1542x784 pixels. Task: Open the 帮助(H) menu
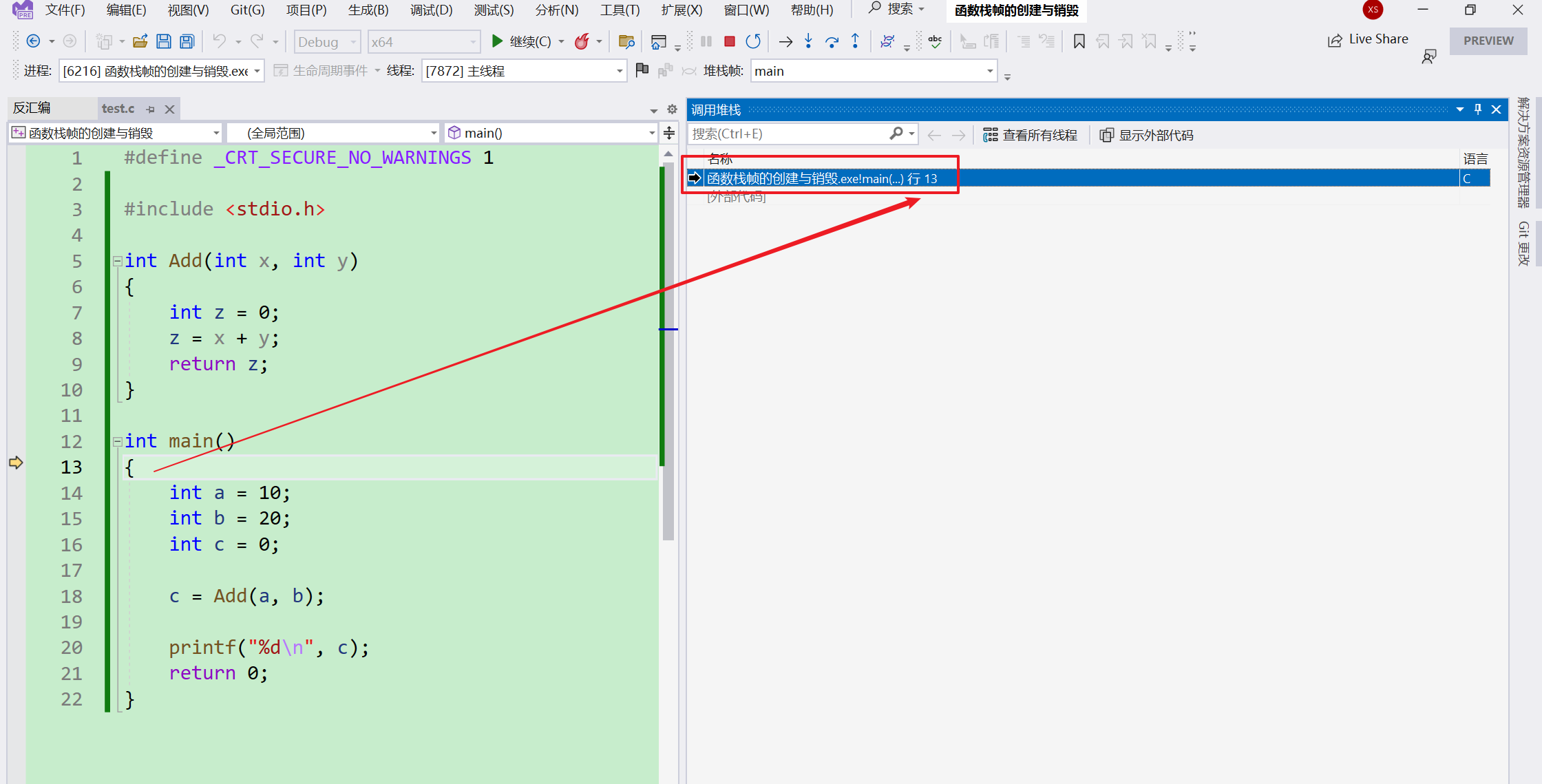coord(812,10)
